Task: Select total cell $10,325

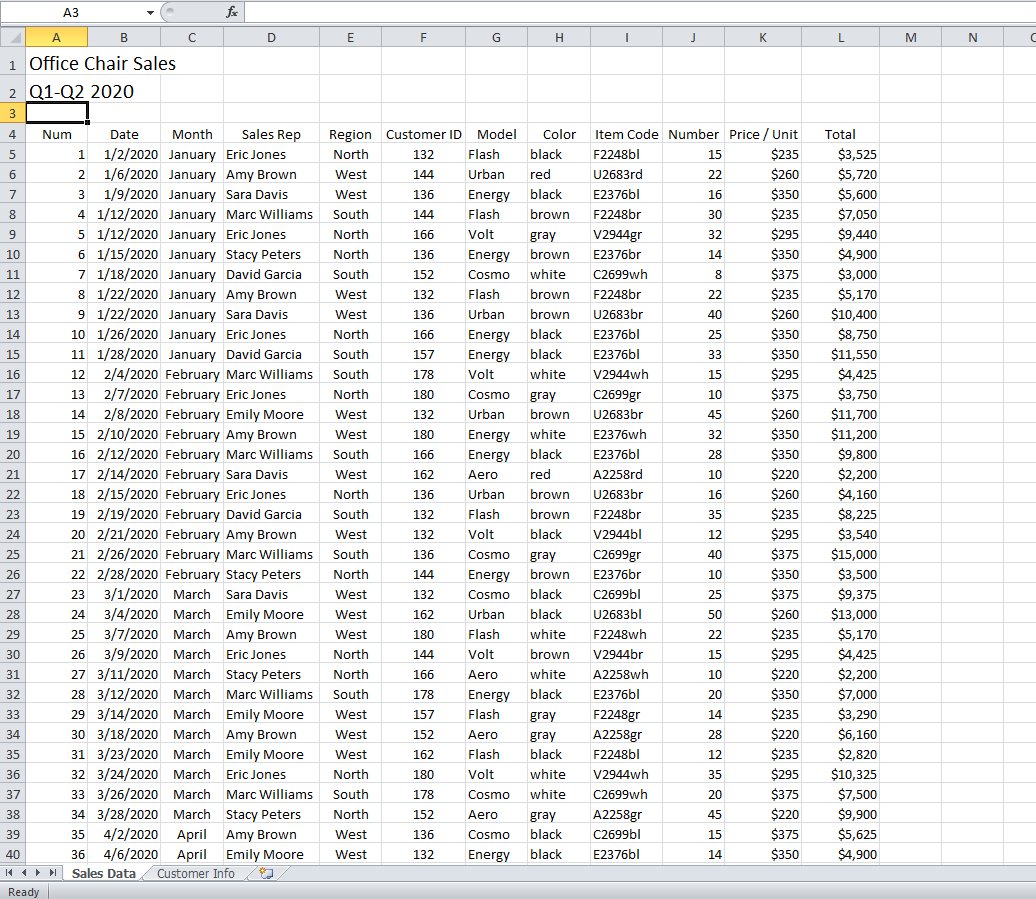Action: (841, 775)
